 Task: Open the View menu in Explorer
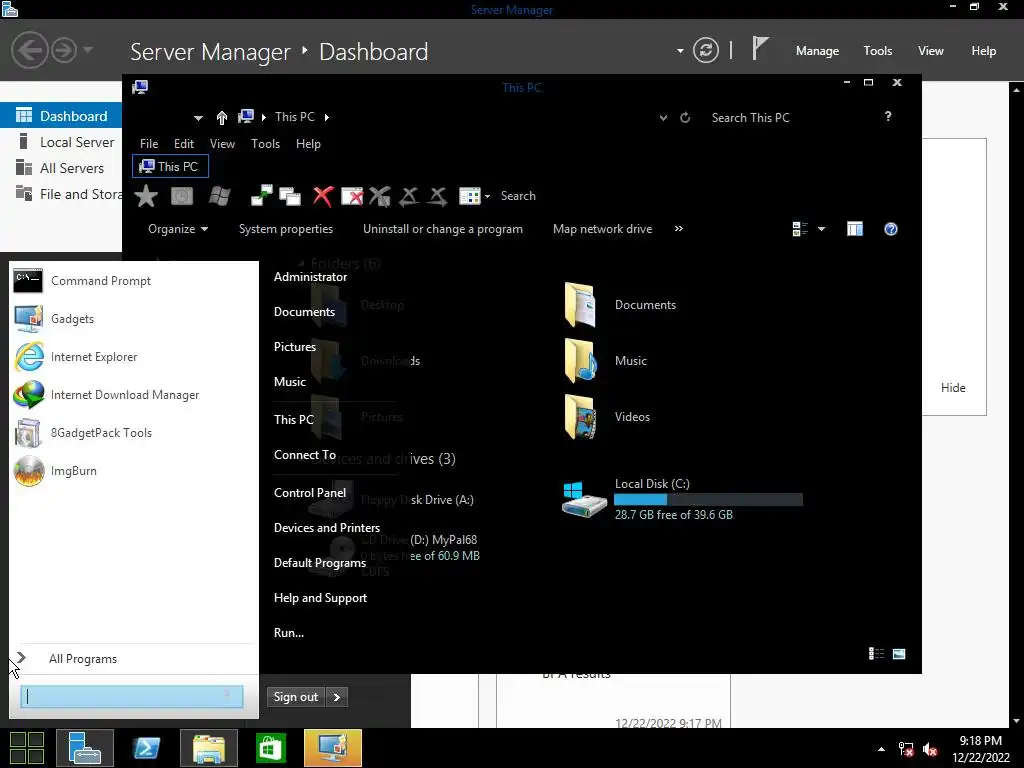222,144
